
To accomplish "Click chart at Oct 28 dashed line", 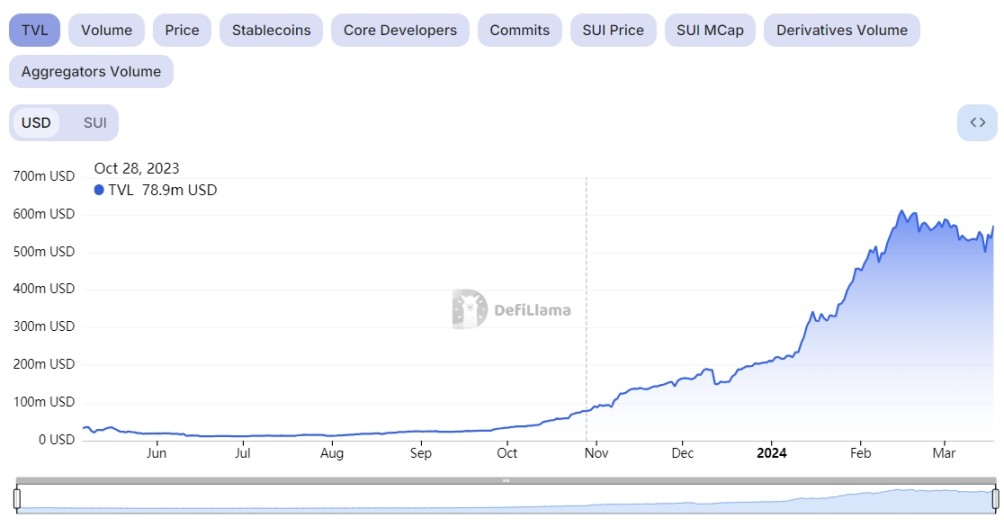I will (x=586, y=411).
